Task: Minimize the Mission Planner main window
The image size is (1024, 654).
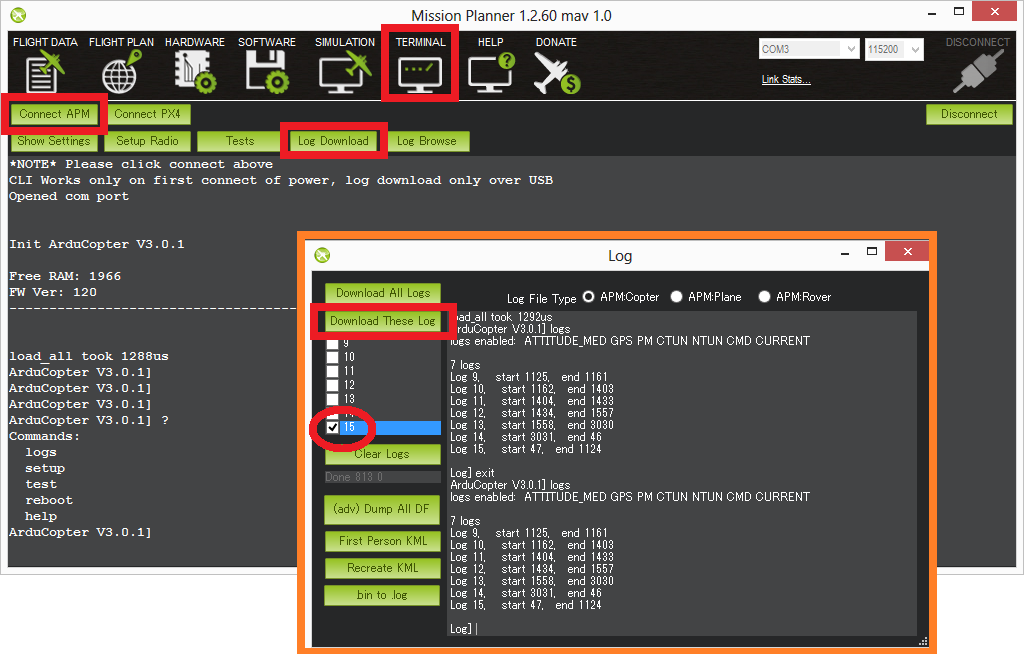Action: click(x=932, y=13)
